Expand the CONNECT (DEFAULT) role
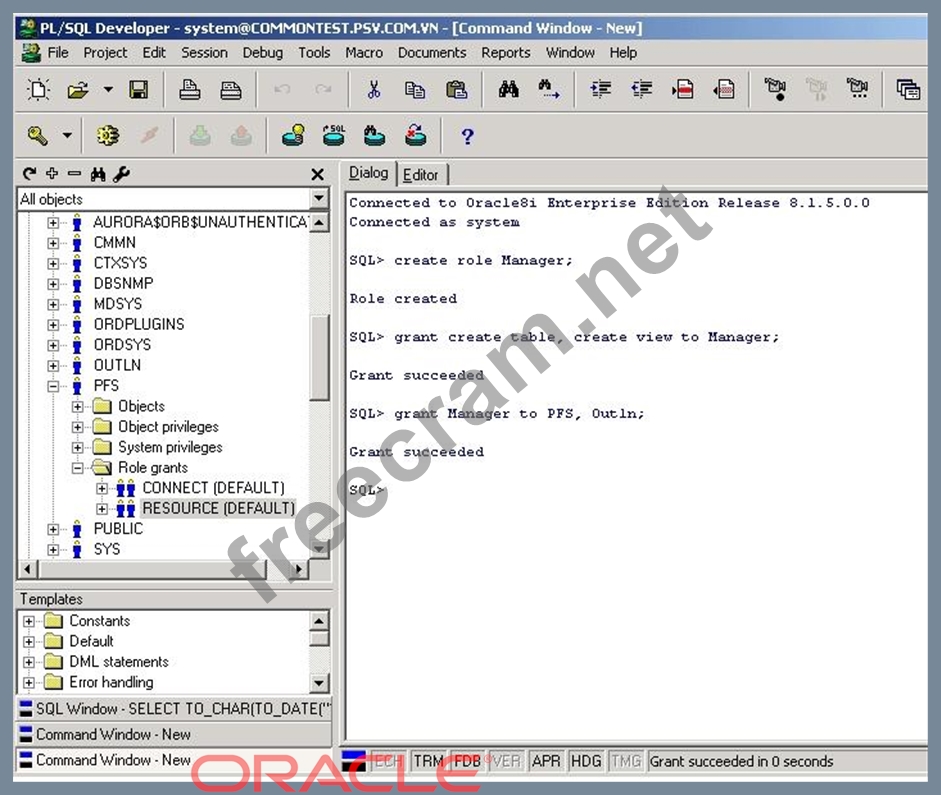941x795 pixels. point(102,488)
